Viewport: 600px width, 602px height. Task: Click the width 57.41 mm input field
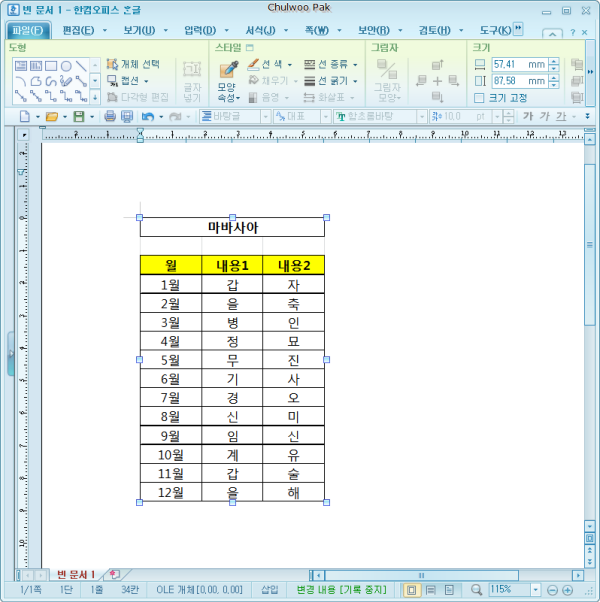tap(520, 64)
